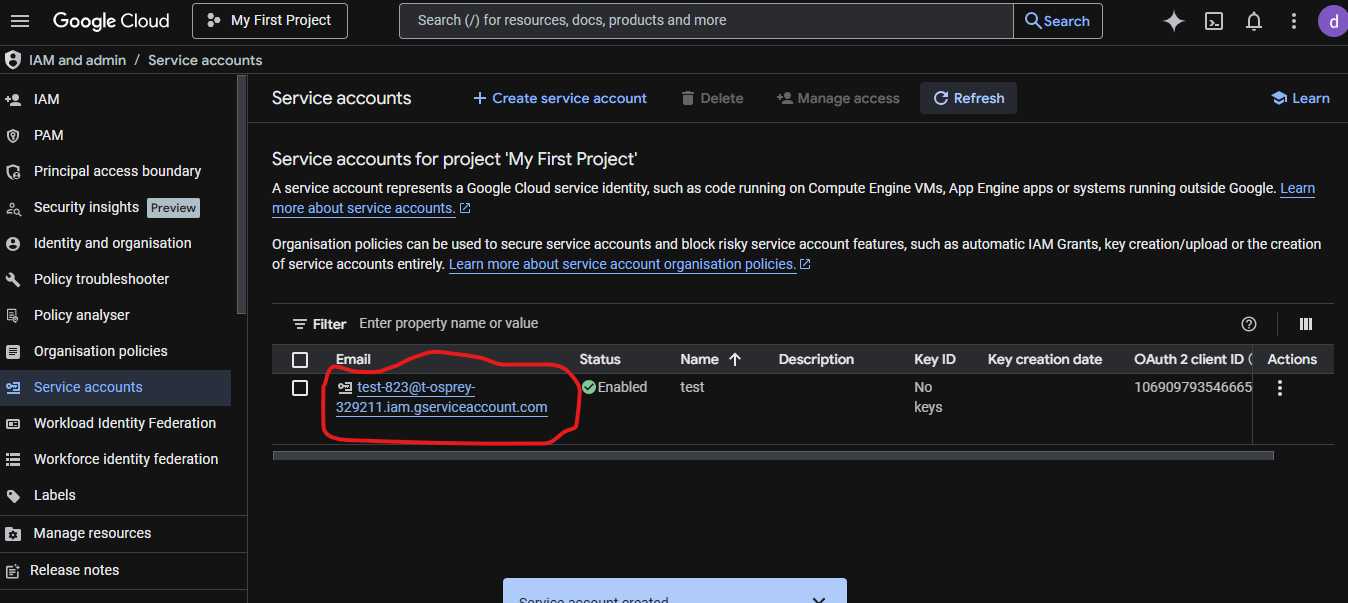1348x603 pixels.
Task: Open Workload Identity Federation page
Action: point(124,422)
